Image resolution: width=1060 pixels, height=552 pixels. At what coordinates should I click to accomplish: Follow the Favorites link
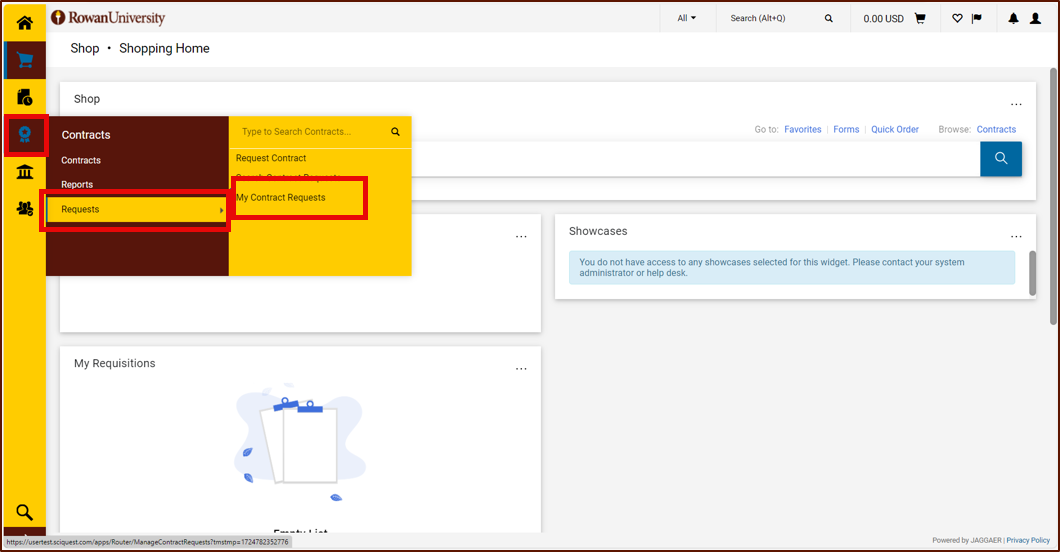(802, 129)
